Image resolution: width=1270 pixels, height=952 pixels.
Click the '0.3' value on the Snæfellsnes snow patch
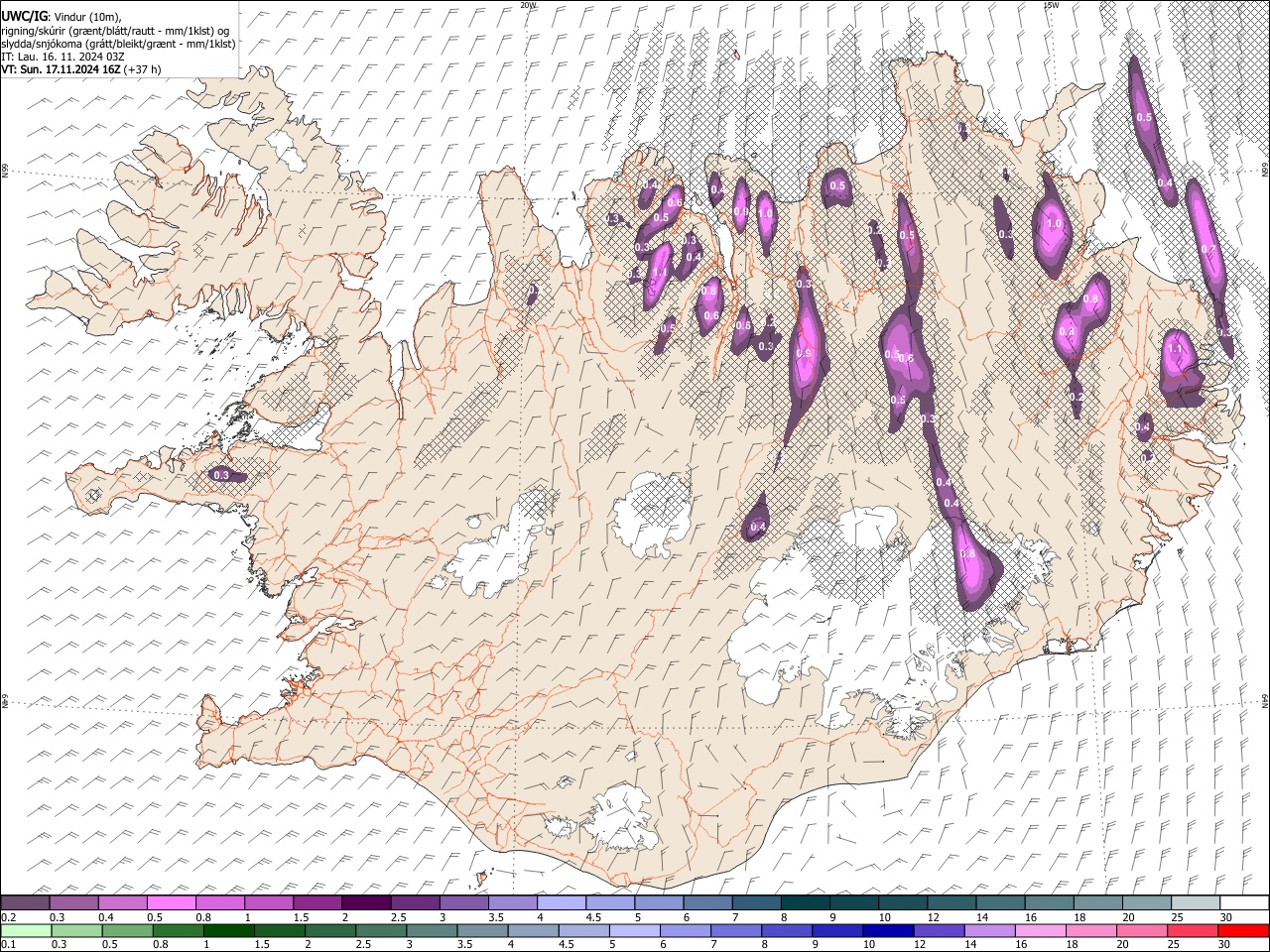coord(221,476)
